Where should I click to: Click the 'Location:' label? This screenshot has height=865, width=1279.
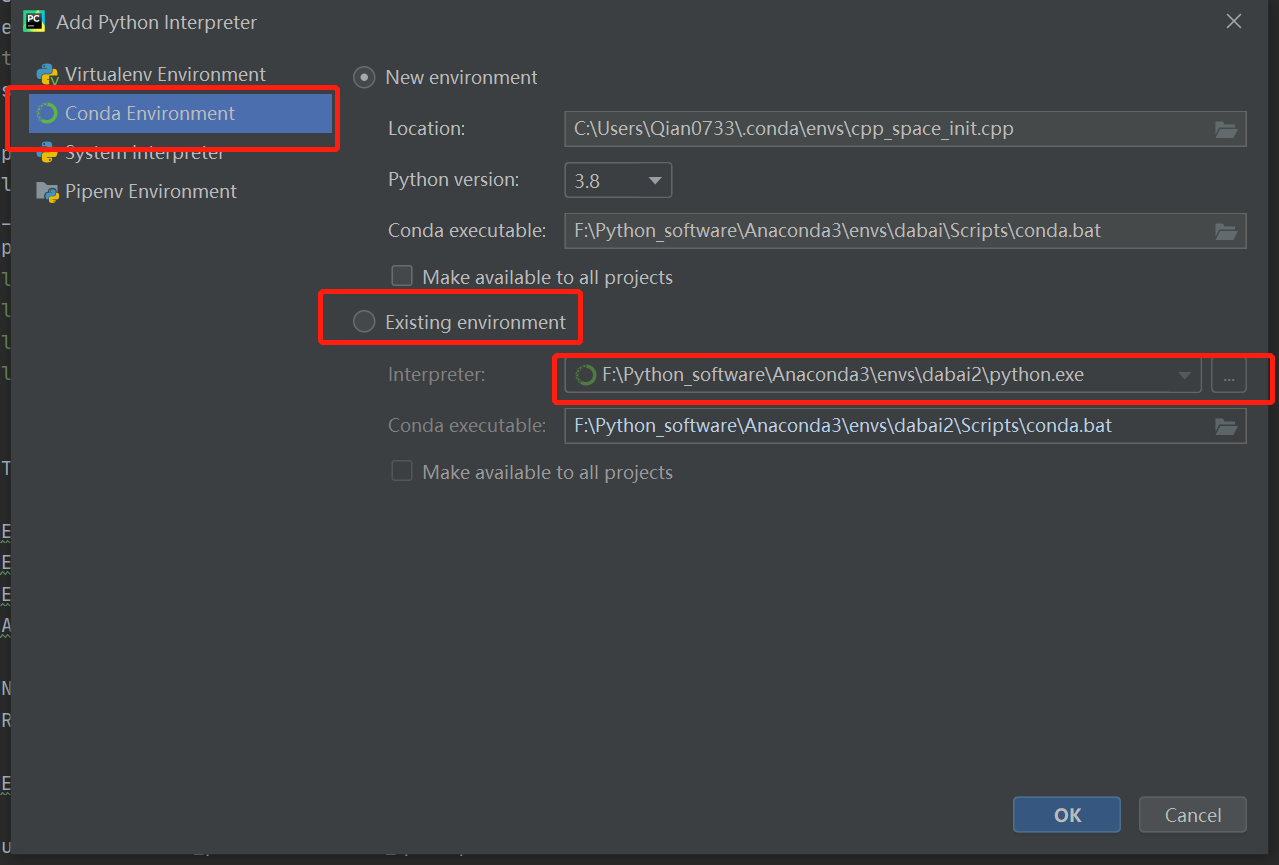pos(427,129)
